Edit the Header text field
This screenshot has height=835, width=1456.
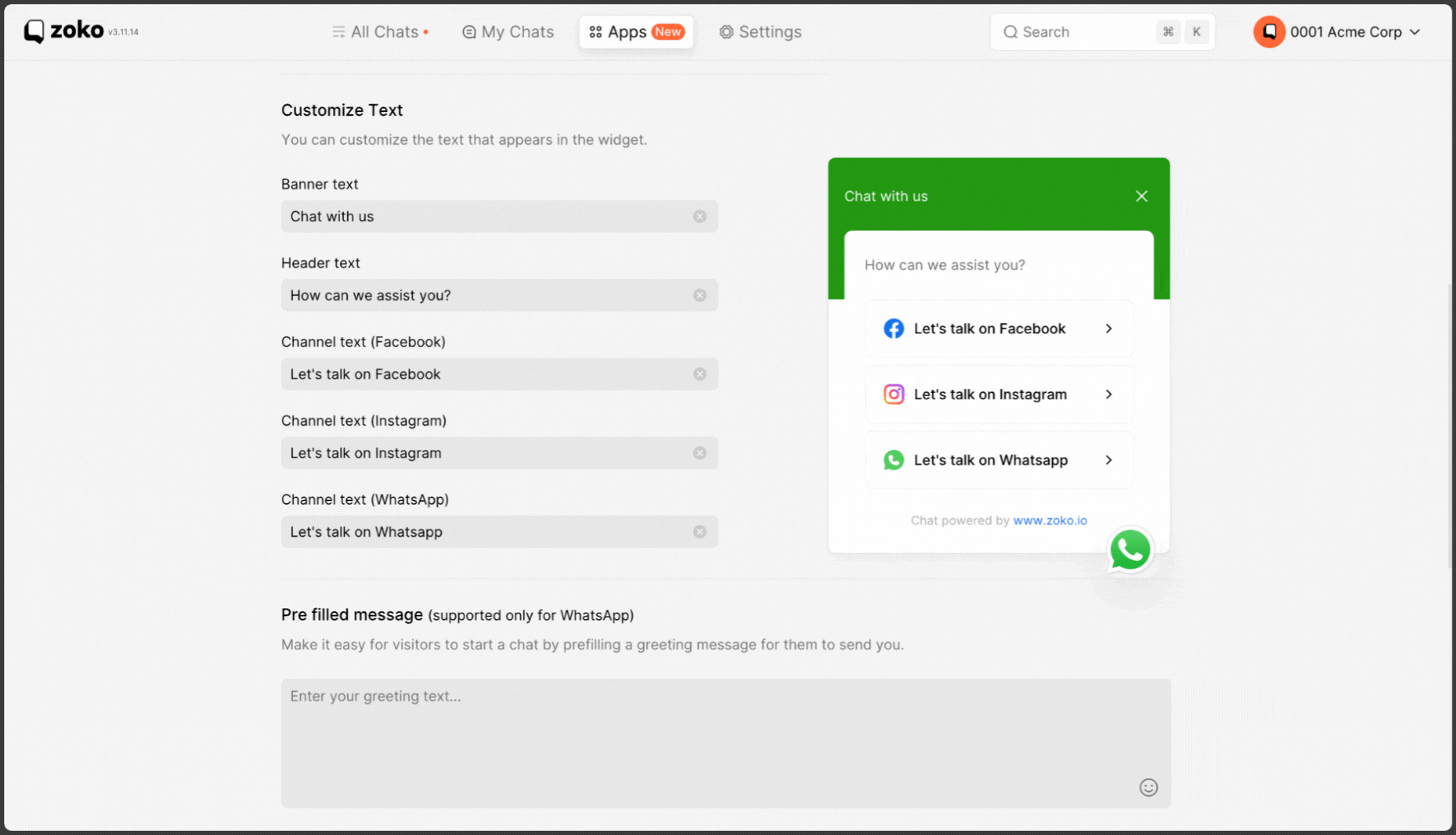tap(499, 295)
